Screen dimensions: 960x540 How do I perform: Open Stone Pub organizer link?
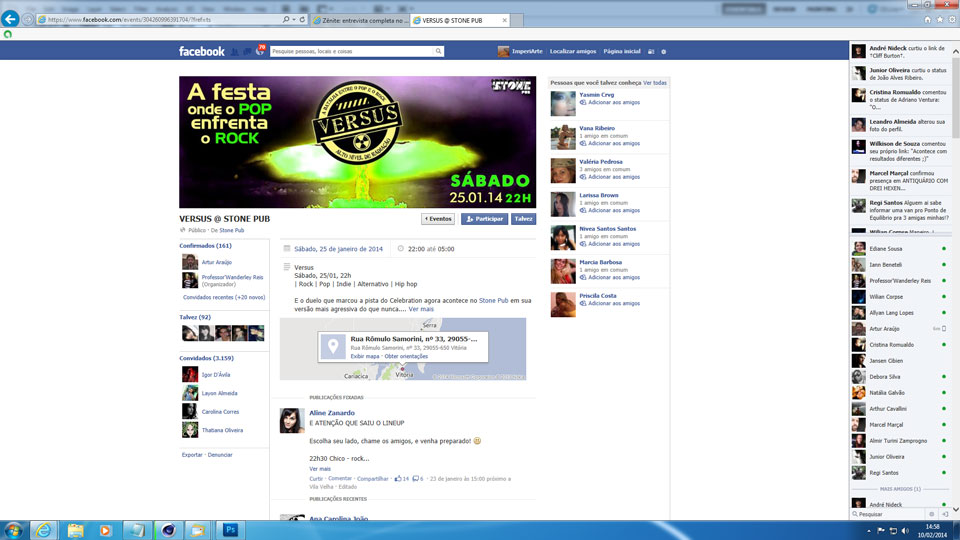point(231,230)
